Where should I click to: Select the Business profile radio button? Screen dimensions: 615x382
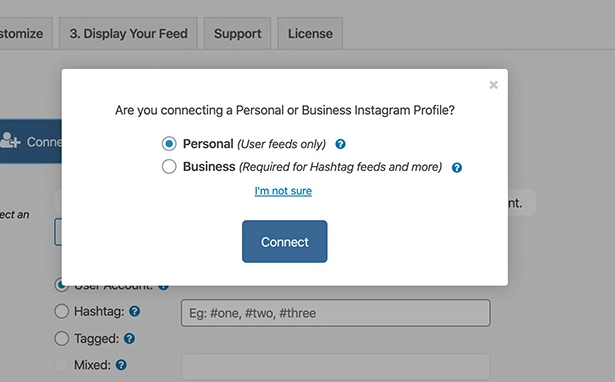[169, 166]
